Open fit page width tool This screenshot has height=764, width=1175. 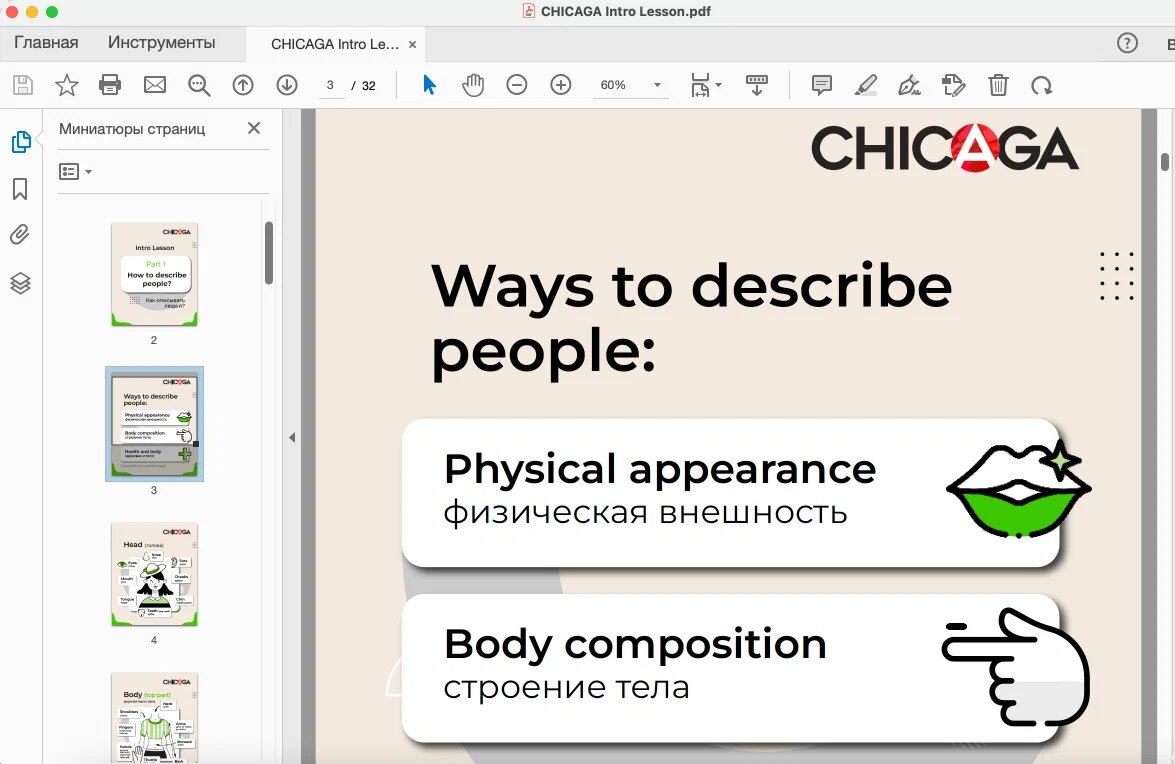(x=700, y=85)
